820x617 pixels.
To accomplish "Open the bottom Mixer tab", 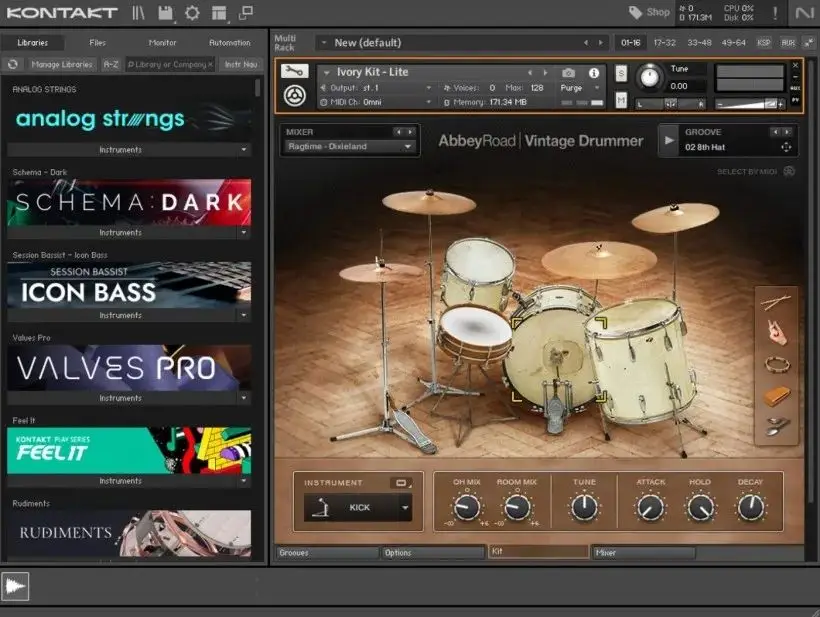I will click(x=643, y=553).
